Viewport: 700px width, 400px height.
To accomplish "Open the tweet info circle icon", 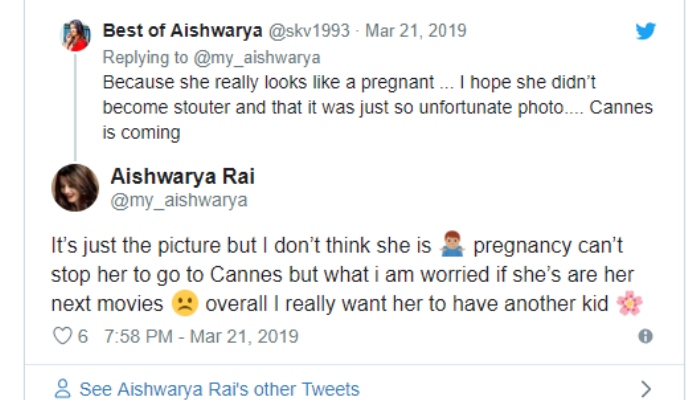I will coord(646,336).
